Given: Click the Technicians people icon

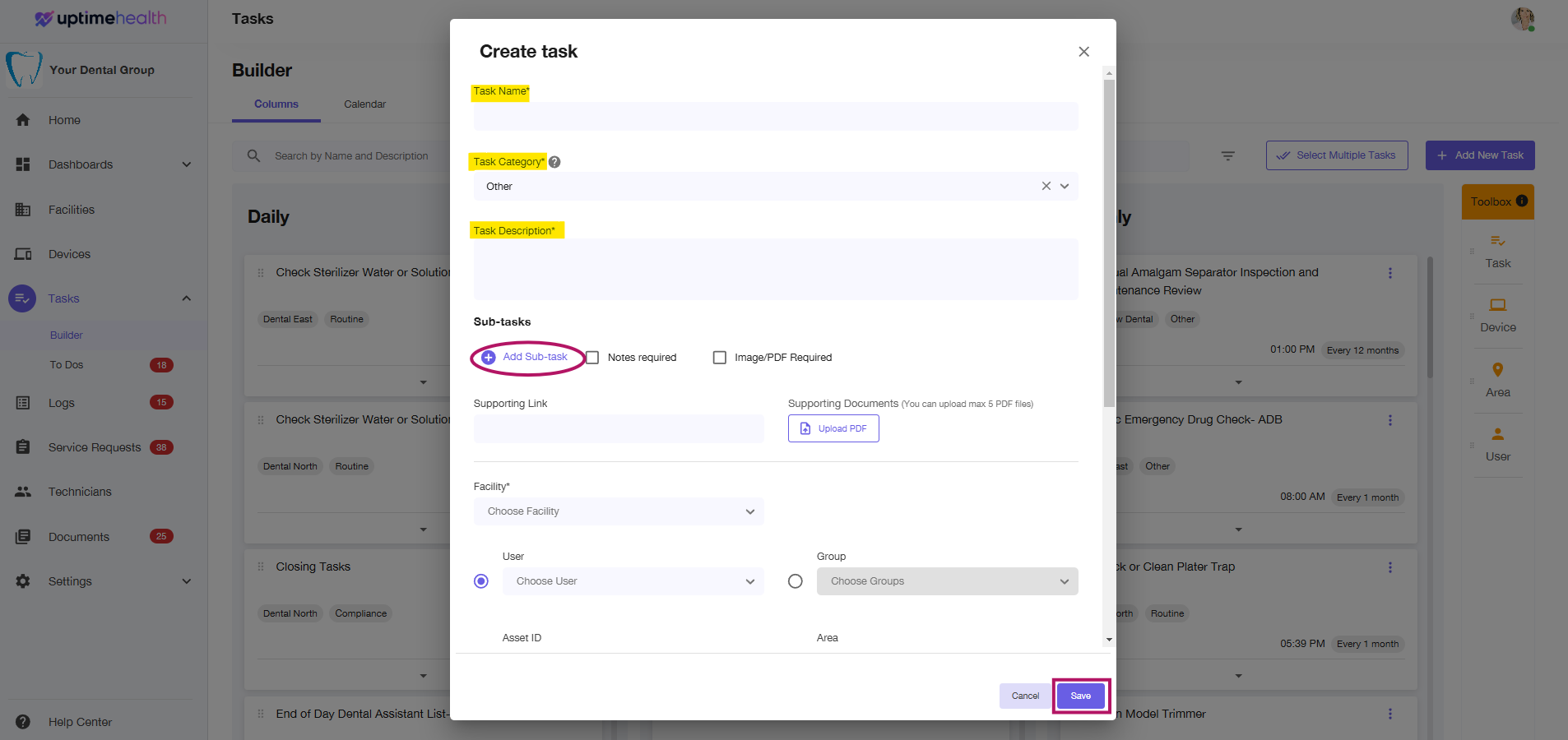Looking at the screenshot, I should [23, 492].
